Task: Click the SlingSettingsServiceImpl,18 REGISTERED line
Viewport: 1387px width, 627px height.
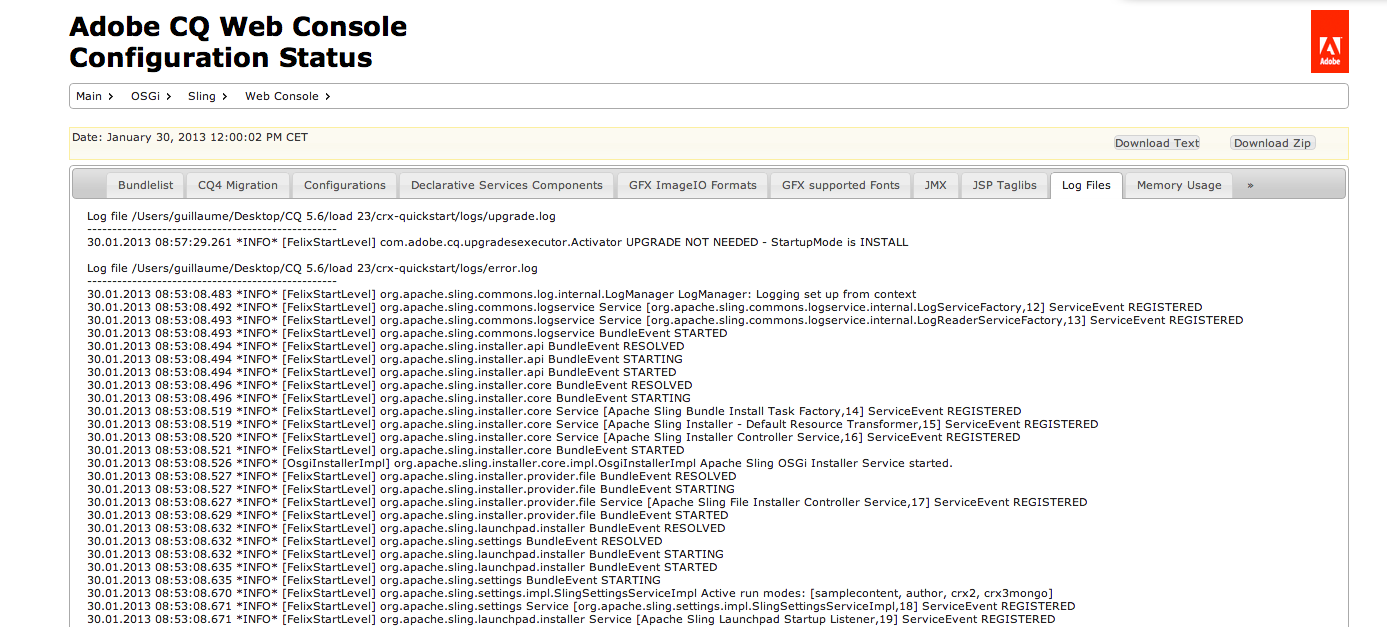Action: (581, 606)
